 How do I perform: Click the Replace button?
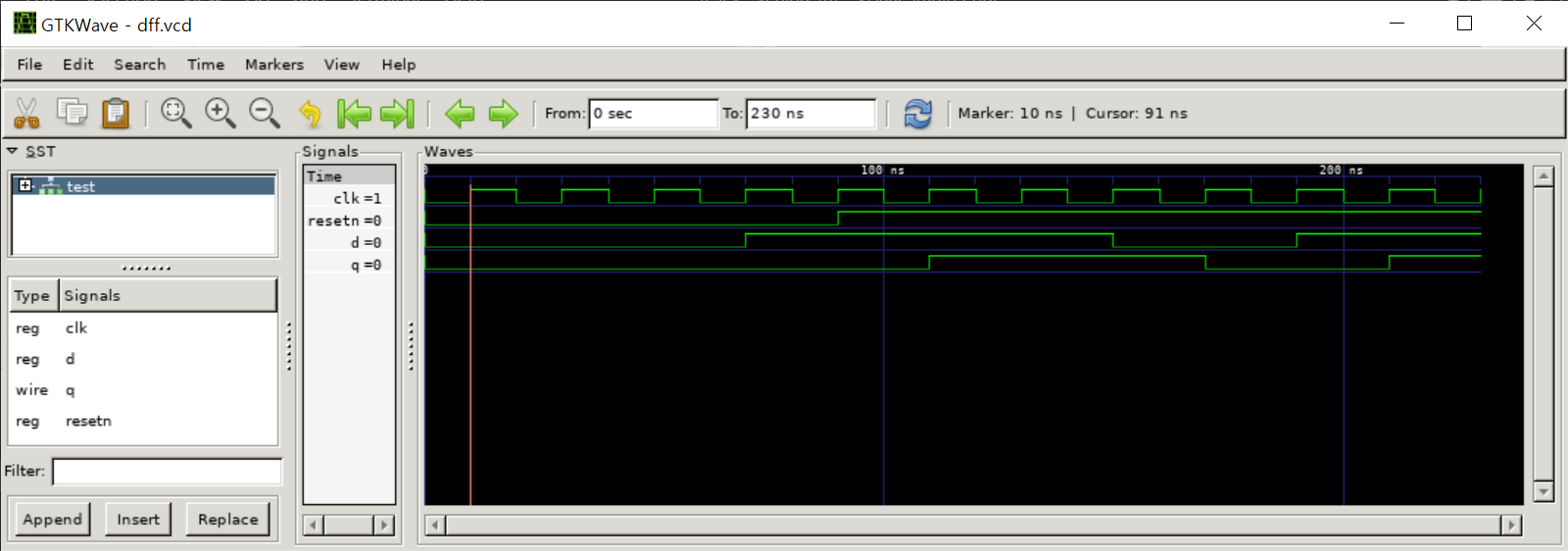click(228, 519)
